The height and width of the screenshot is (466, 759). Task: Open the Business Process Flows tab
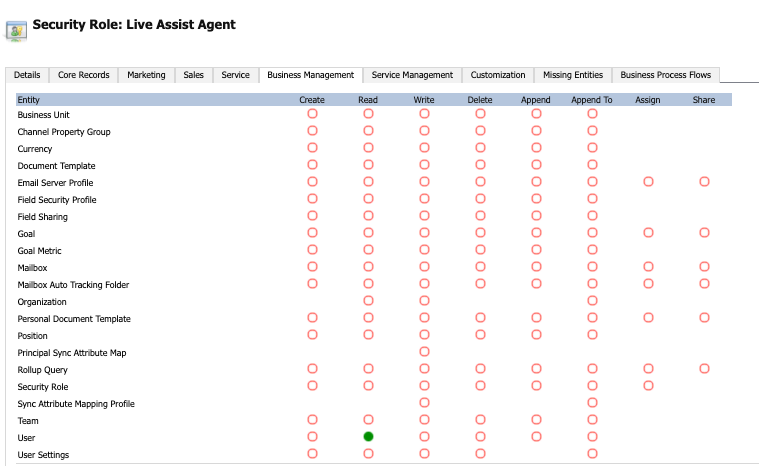tap(666, 75)
